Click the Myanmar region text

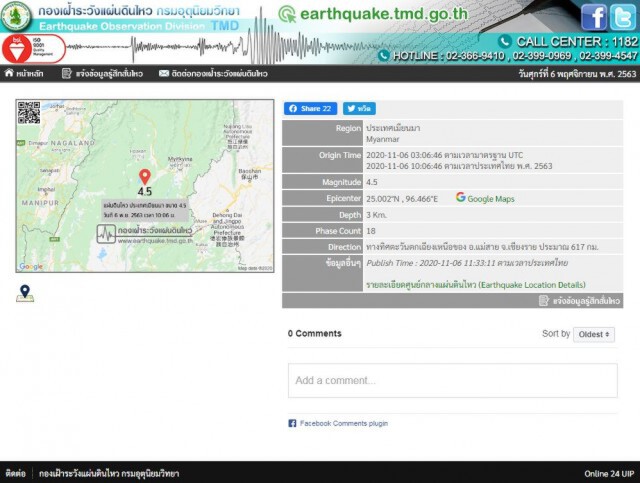click(x=382, y=139)
